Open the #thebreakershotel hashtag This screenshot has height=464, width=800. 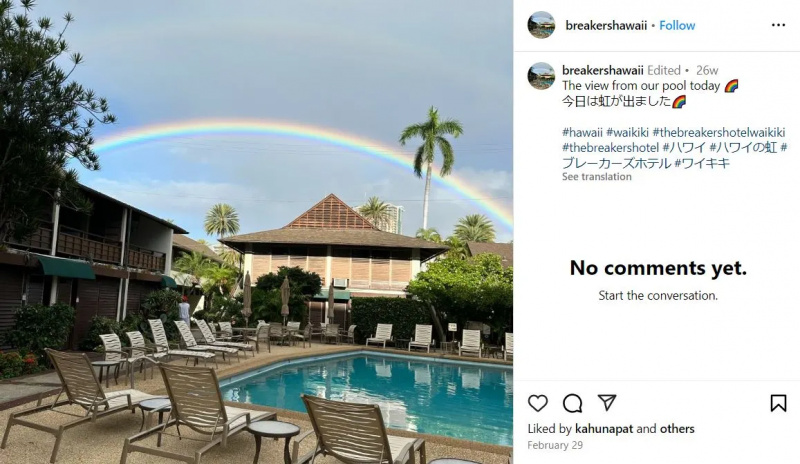tap(610, 148)
